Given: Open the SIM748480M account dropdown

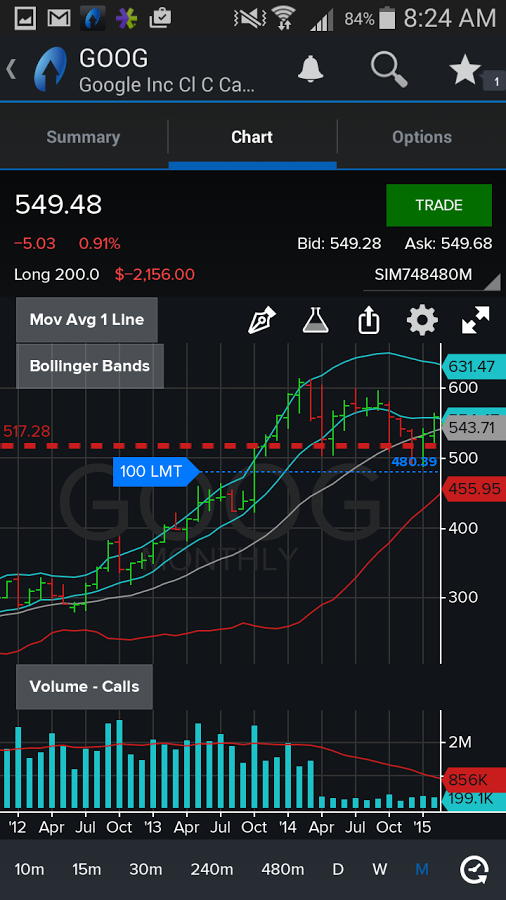Looking at the screenshot, I should point(432,275).
